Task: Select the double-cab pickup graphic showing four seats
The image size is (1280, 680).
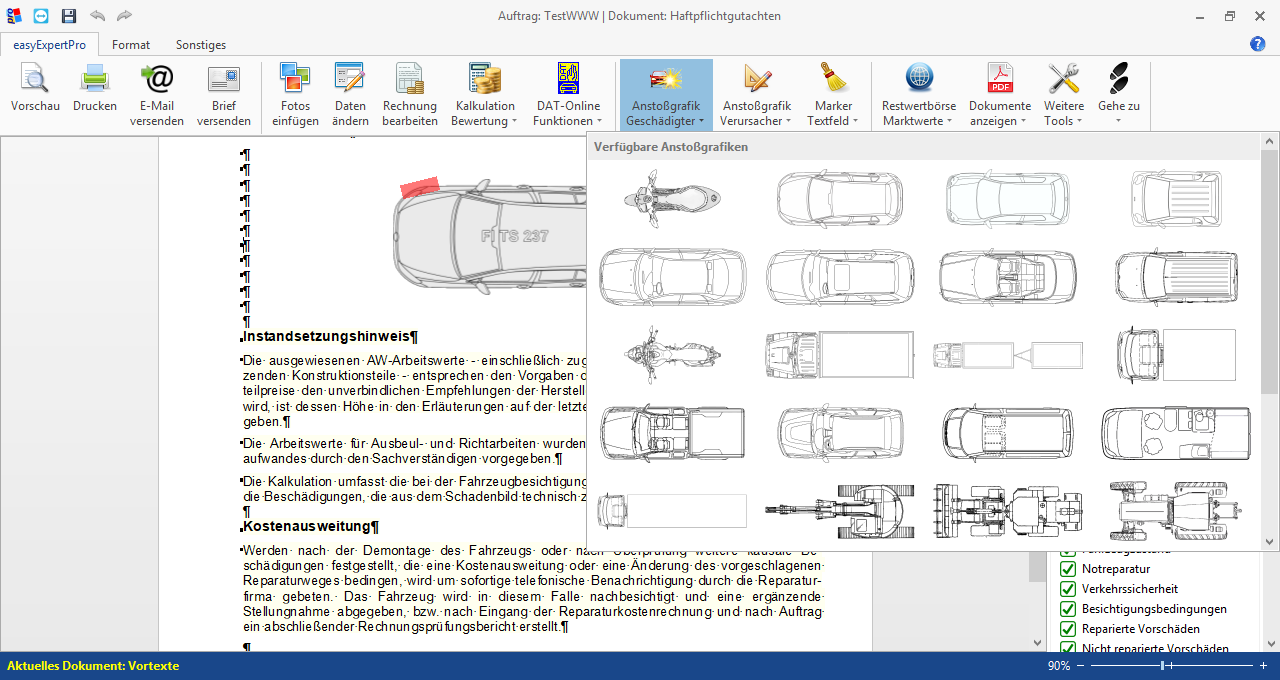Action: 672,432
